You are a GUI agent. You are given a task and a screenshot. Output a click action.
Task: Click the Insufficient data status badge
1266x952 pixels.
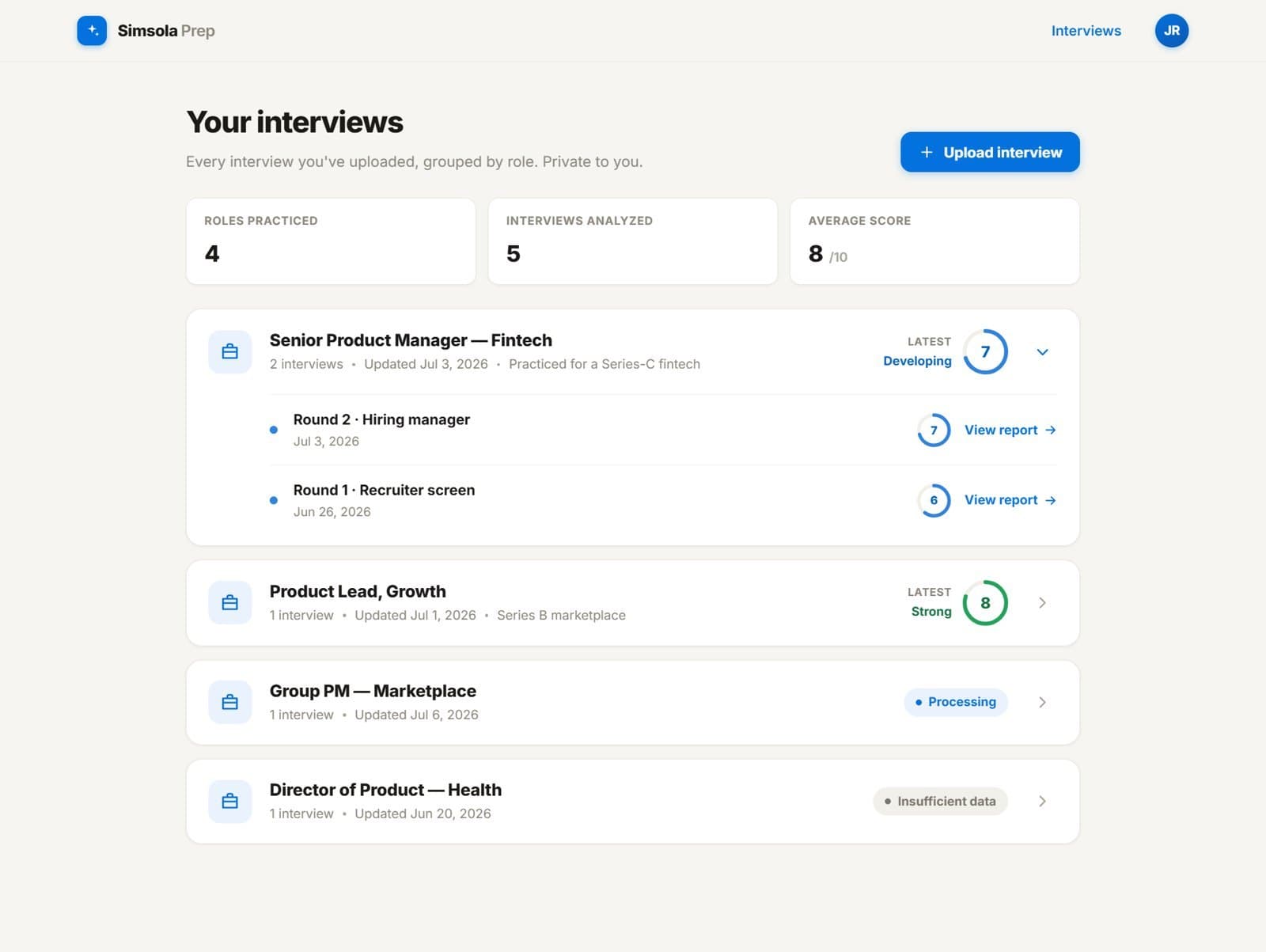click(x=940, y=801)
